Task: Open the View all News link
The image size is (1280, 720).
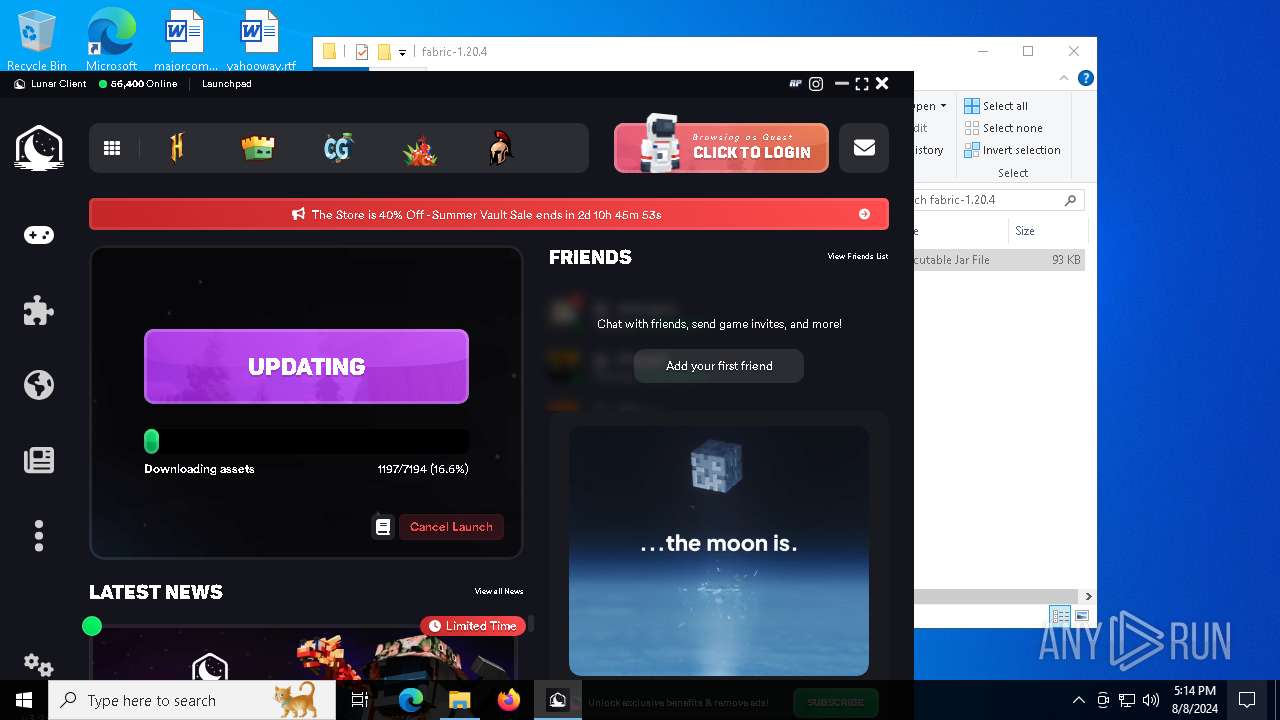Action: [499, 592]
